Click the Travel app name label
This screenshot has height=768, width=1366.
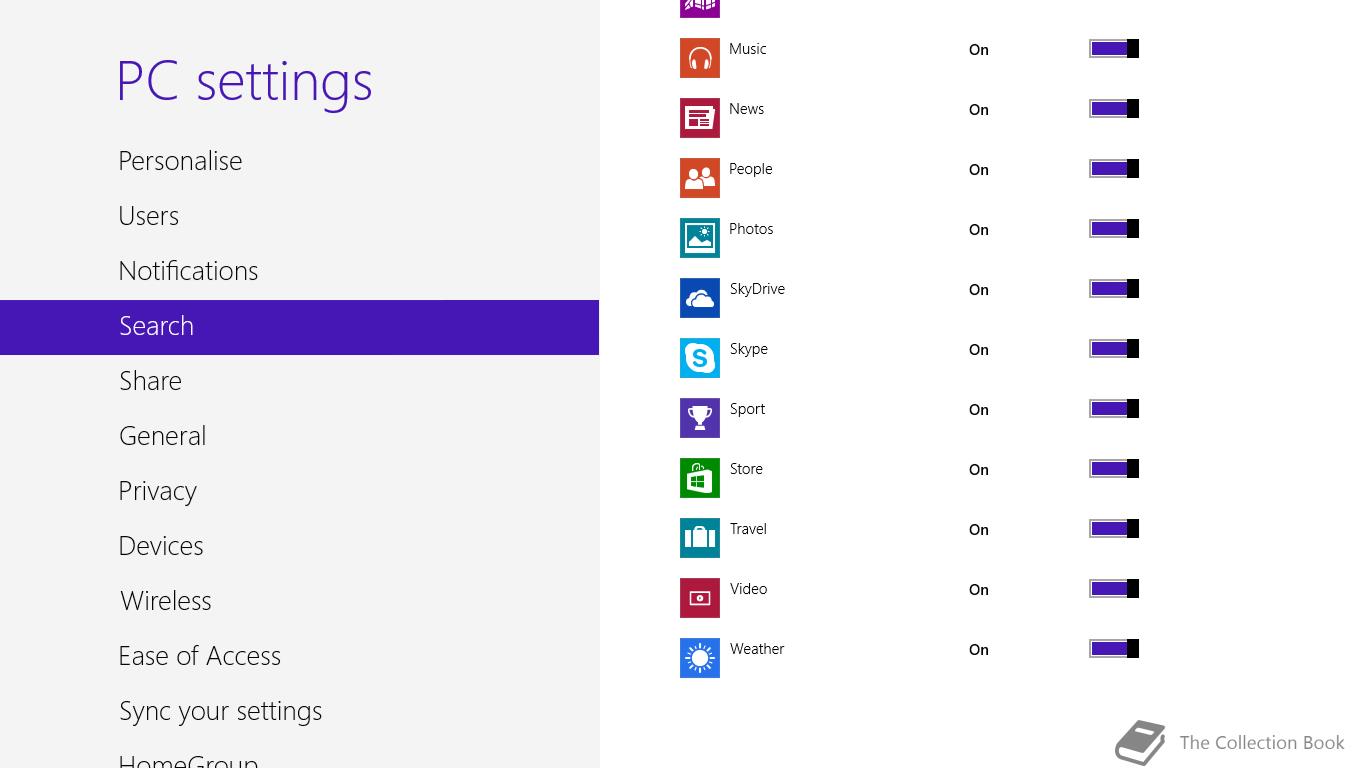click(x=748, y=529)
